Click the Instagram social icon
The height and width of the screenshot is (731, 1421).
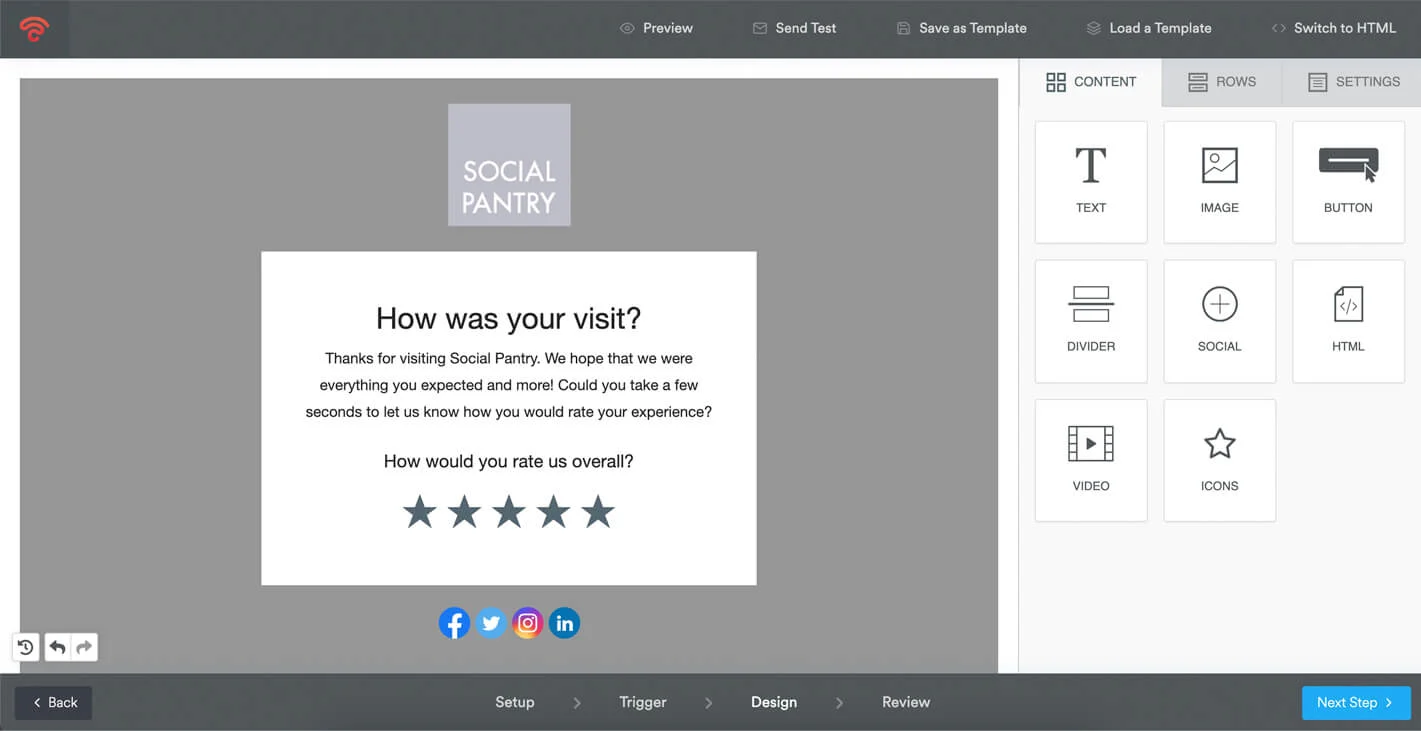(x=528, y=623)
